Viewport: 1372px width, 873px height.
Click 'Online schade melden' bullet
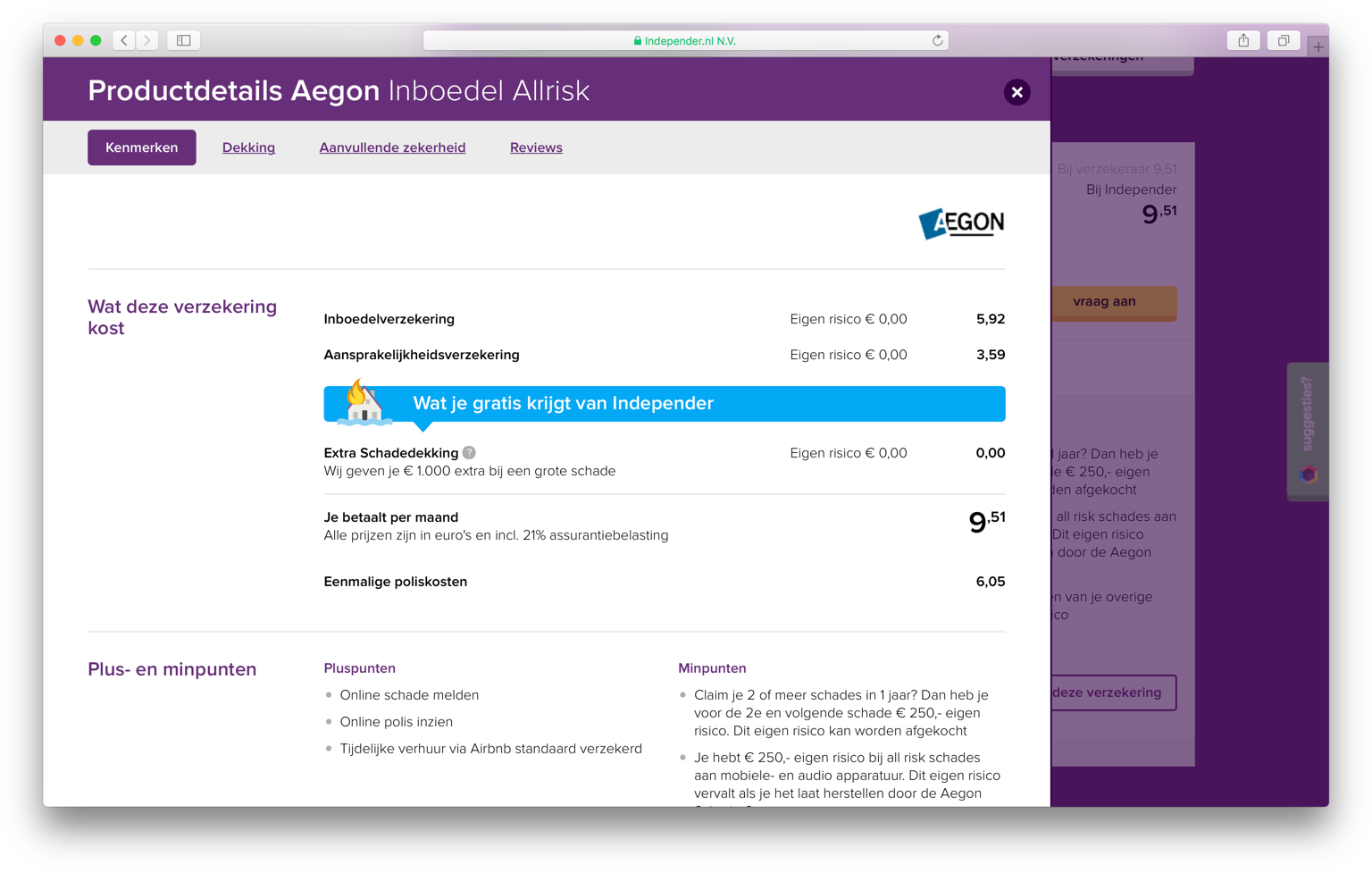[x=409, y=695]
